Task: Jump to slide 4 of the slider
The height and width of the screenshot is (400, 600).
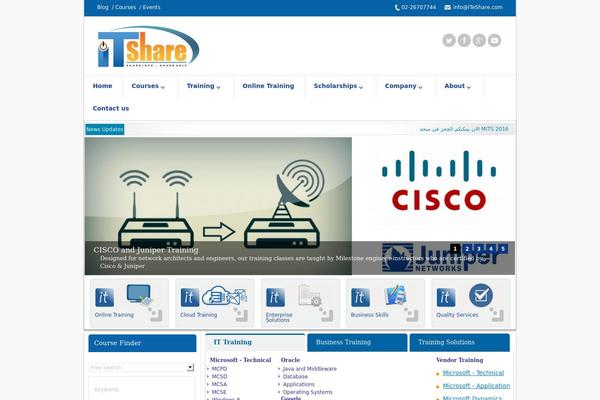Action: [x=491, y=249]
